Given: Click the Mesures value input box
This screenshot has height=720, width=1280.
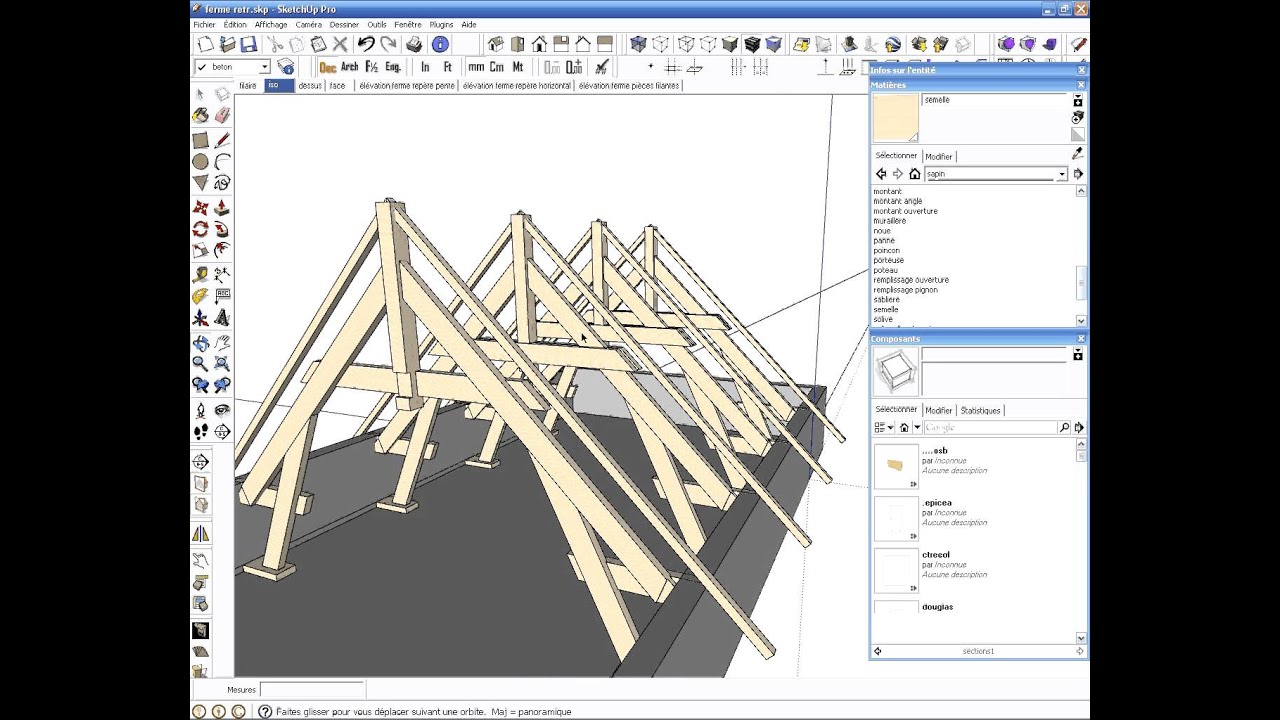Looking at the screenshot, I should 311,690.
